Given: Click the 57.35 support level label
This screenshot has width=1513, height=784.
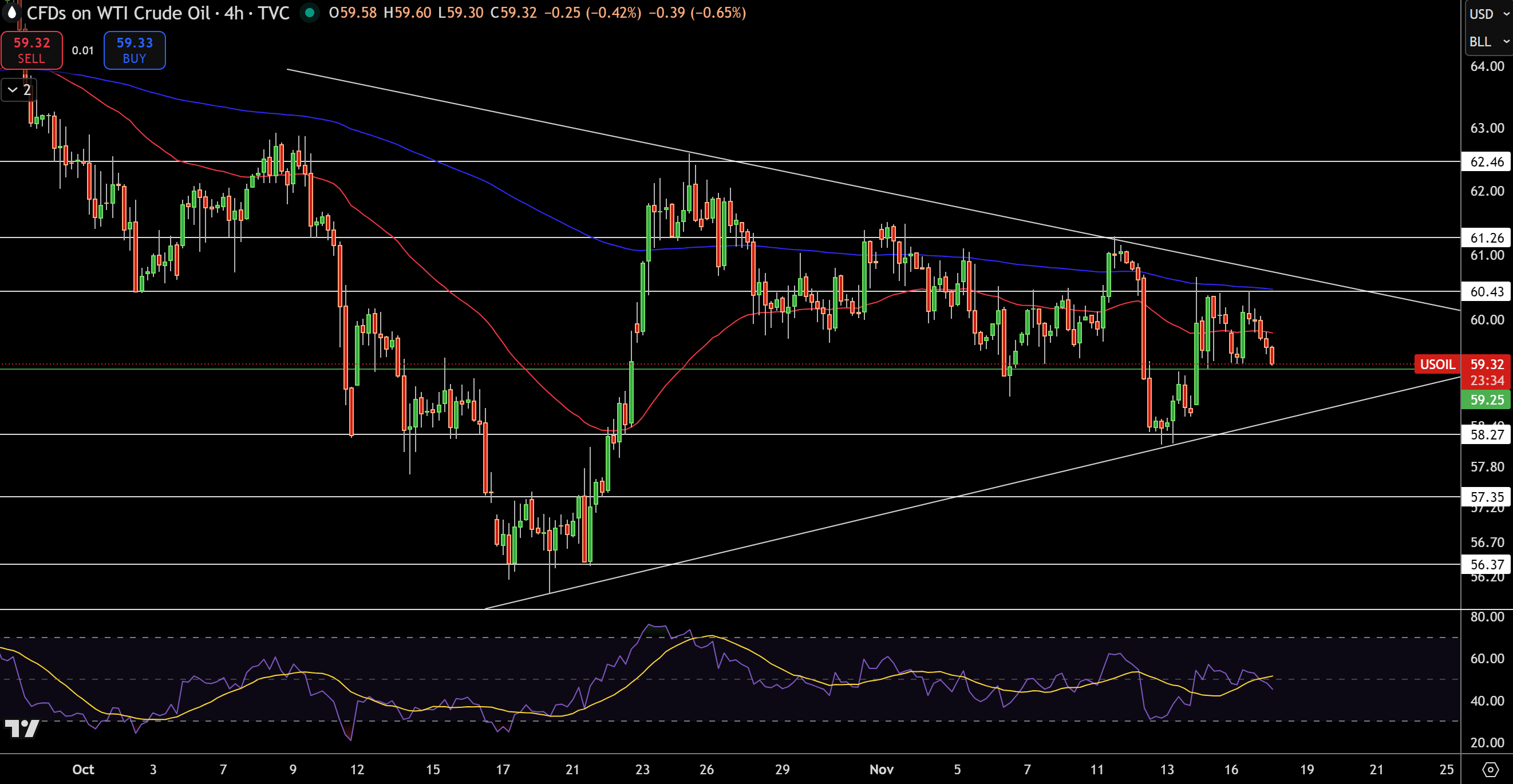Looking at the screenshot, I should pyautogui.click(x=1486, y=497).
